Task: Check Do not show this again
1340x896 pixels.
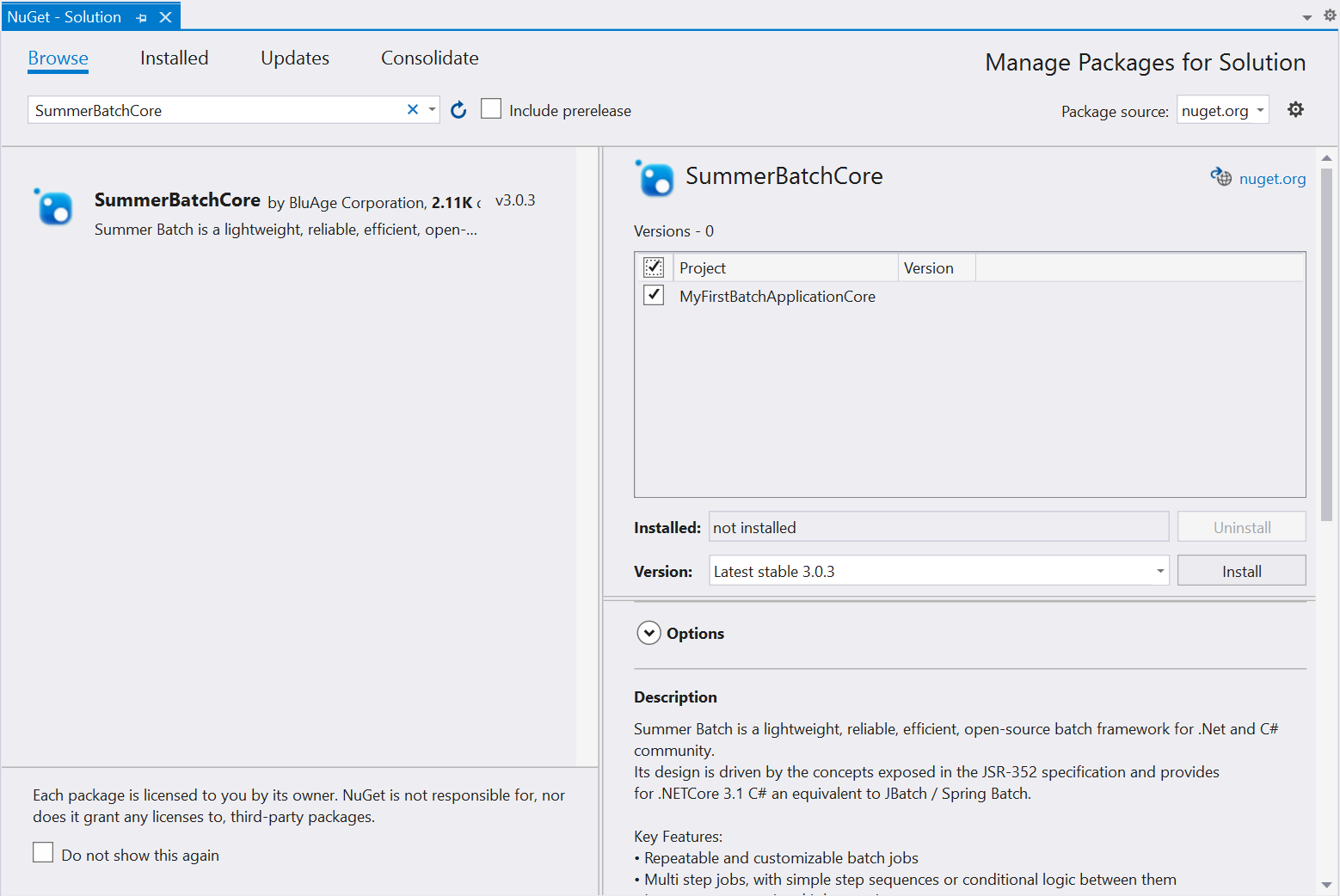Action: pos(43,852)
